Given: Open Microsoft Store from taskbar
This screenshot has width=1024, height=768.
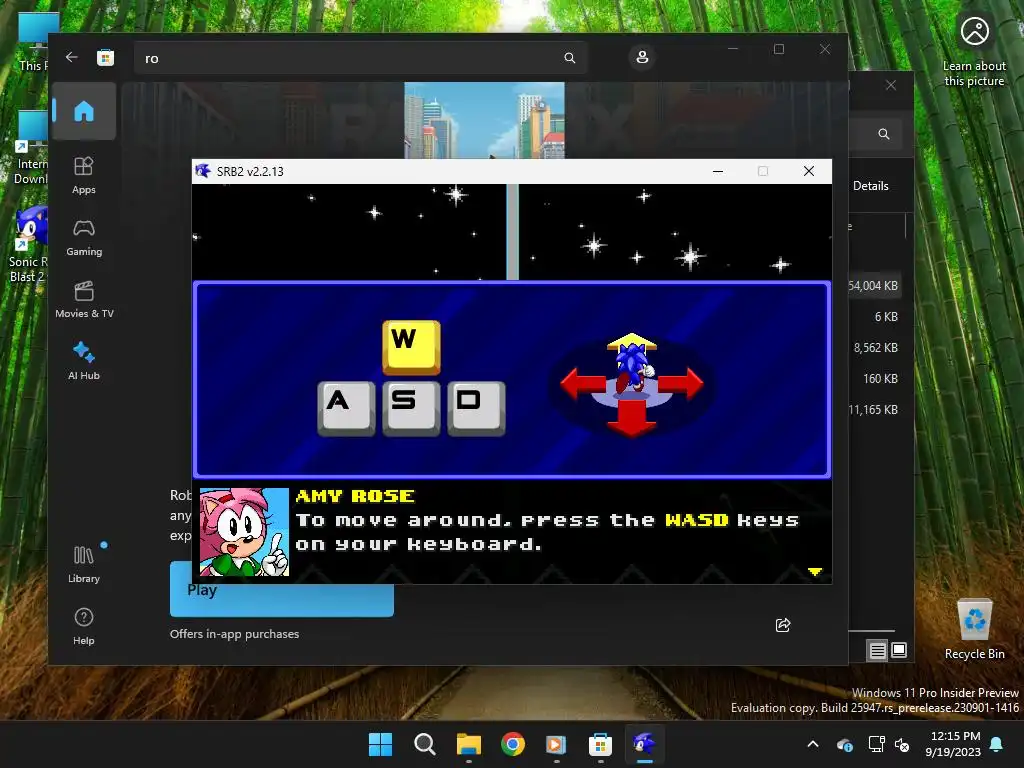Looking at the screenshot, I should [600, 744].
